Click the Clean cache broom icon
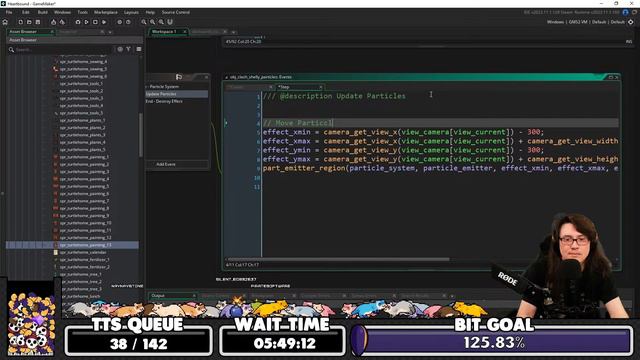Screen dimensions: 640x360 pos(62,22)
